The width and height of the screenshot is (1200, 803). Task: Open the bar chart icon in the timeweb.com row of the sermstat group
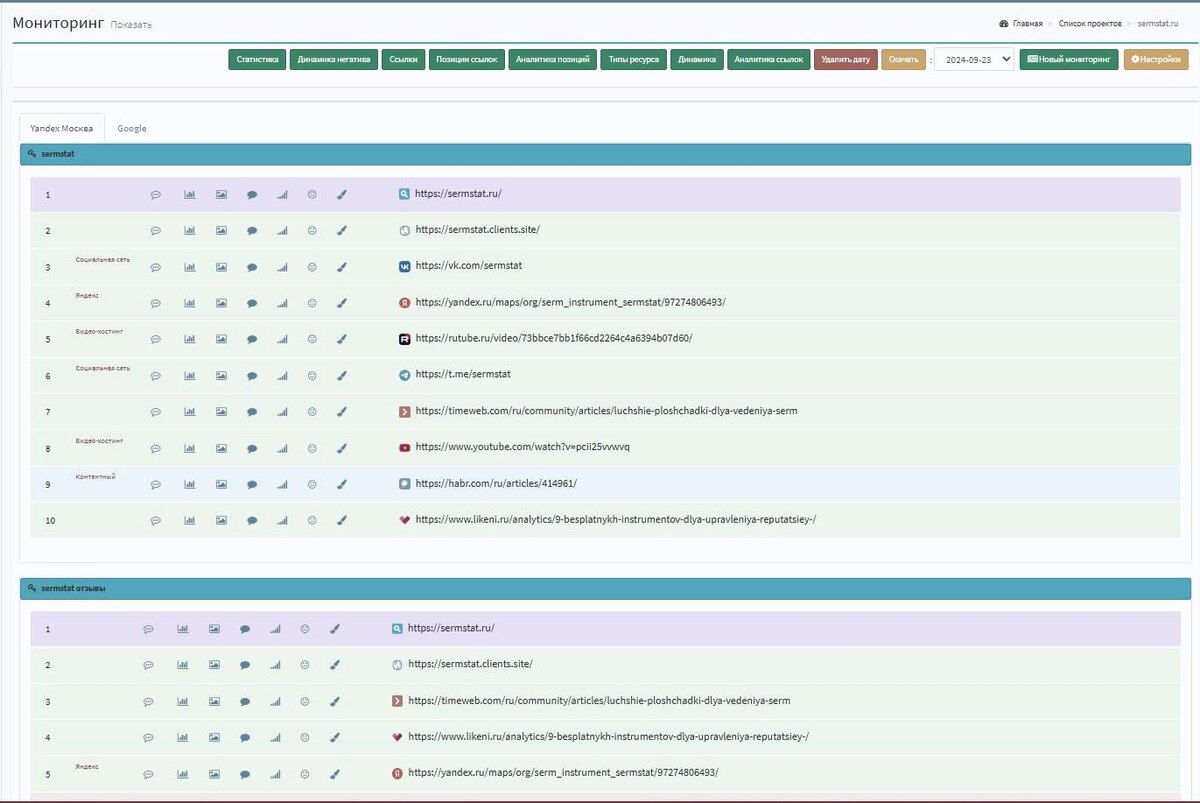(x=190, y=412)
